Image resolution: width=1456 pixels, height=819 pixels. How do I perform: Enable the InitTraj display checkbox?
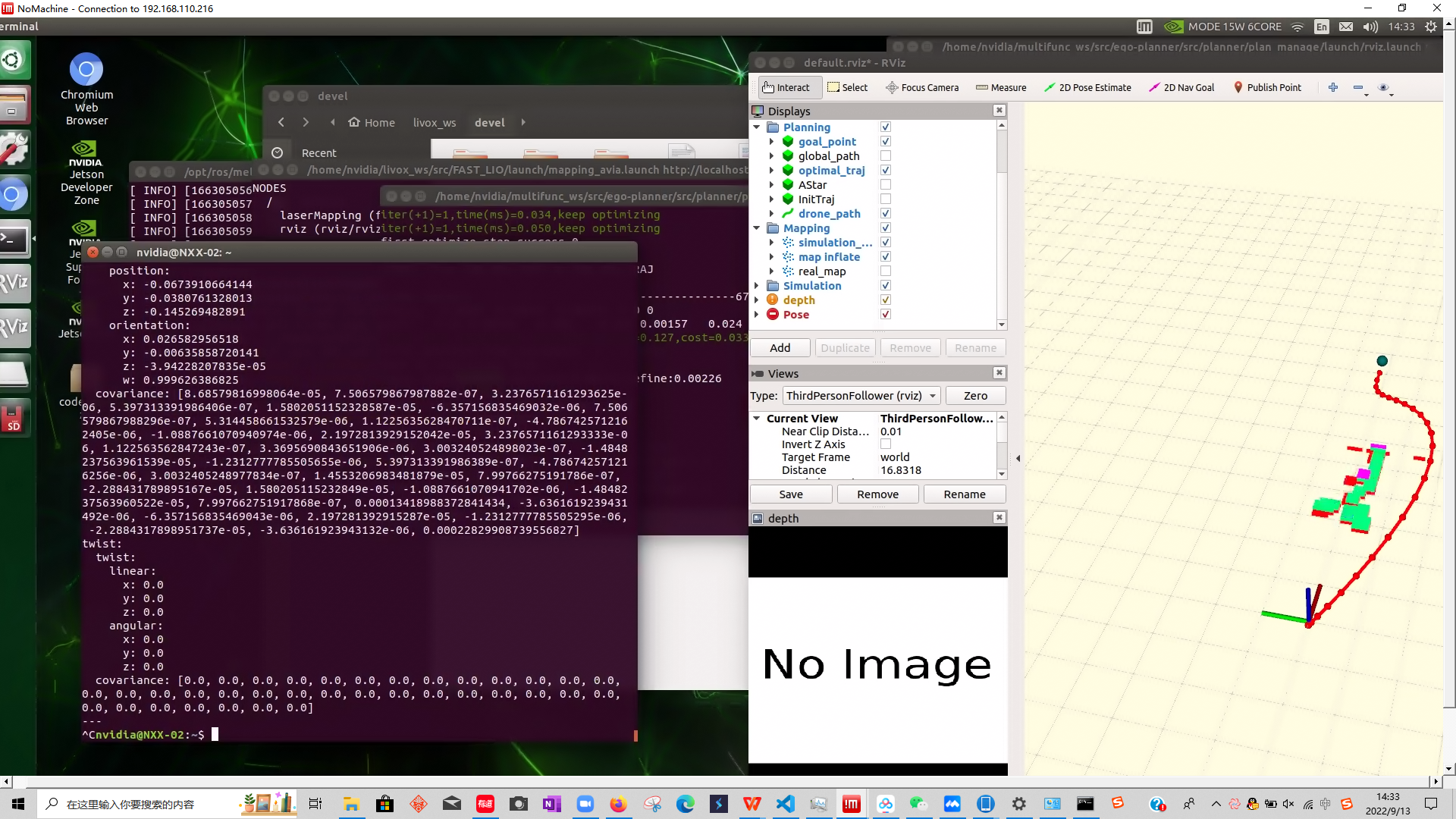885,199
